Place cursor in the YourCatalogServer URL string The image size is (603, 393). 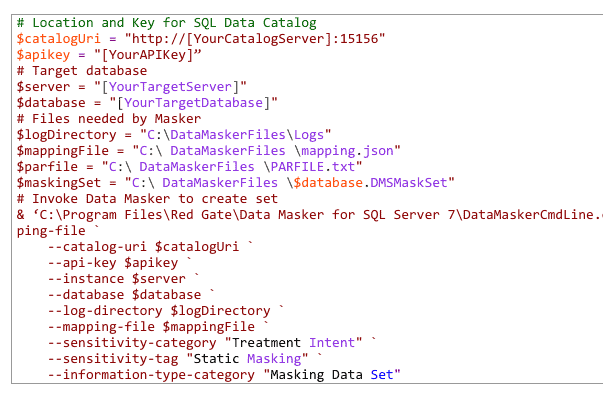[x=255, y=39]
